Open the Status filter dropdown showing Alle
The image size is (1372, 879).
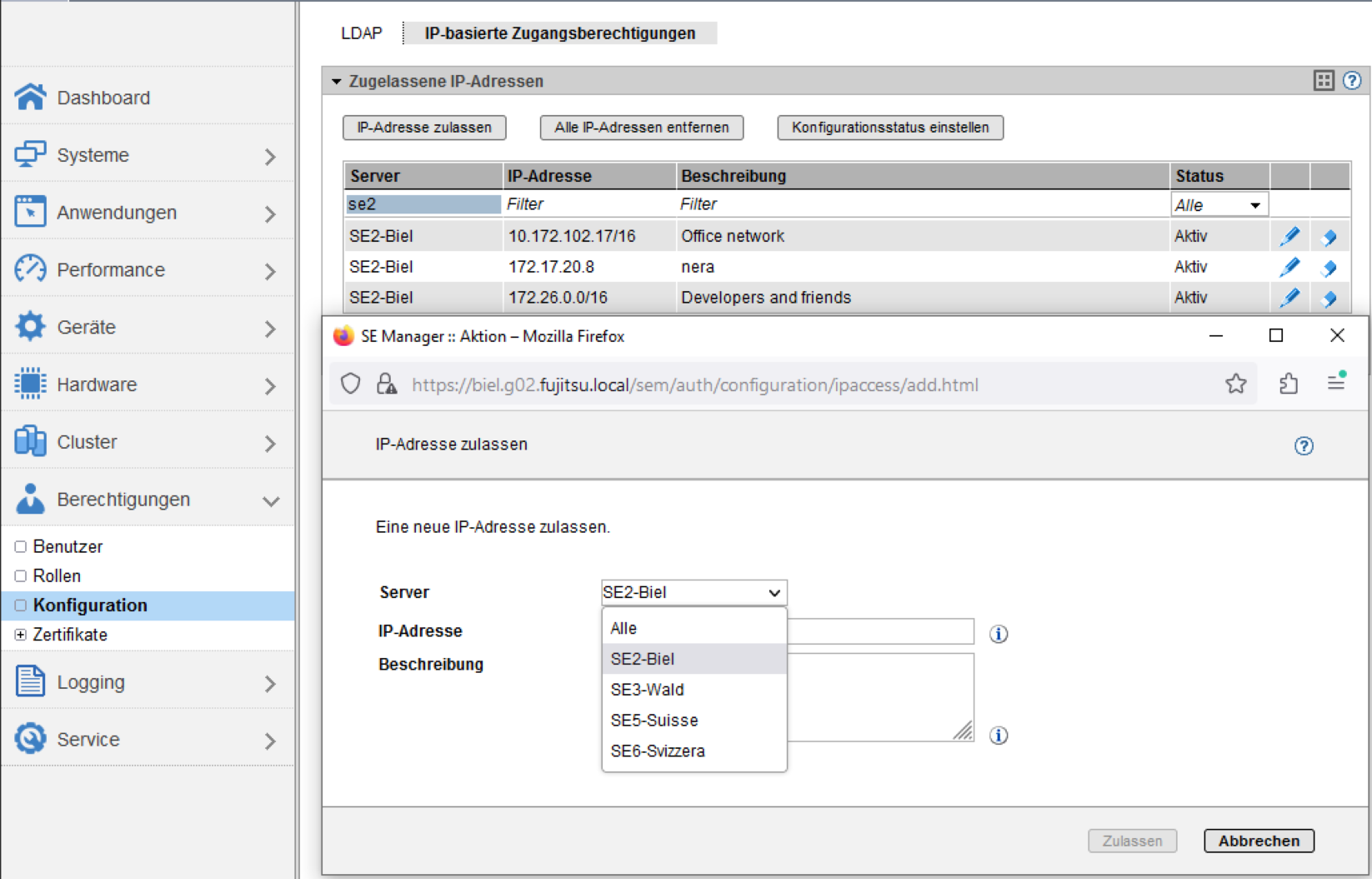point(1219,205)
